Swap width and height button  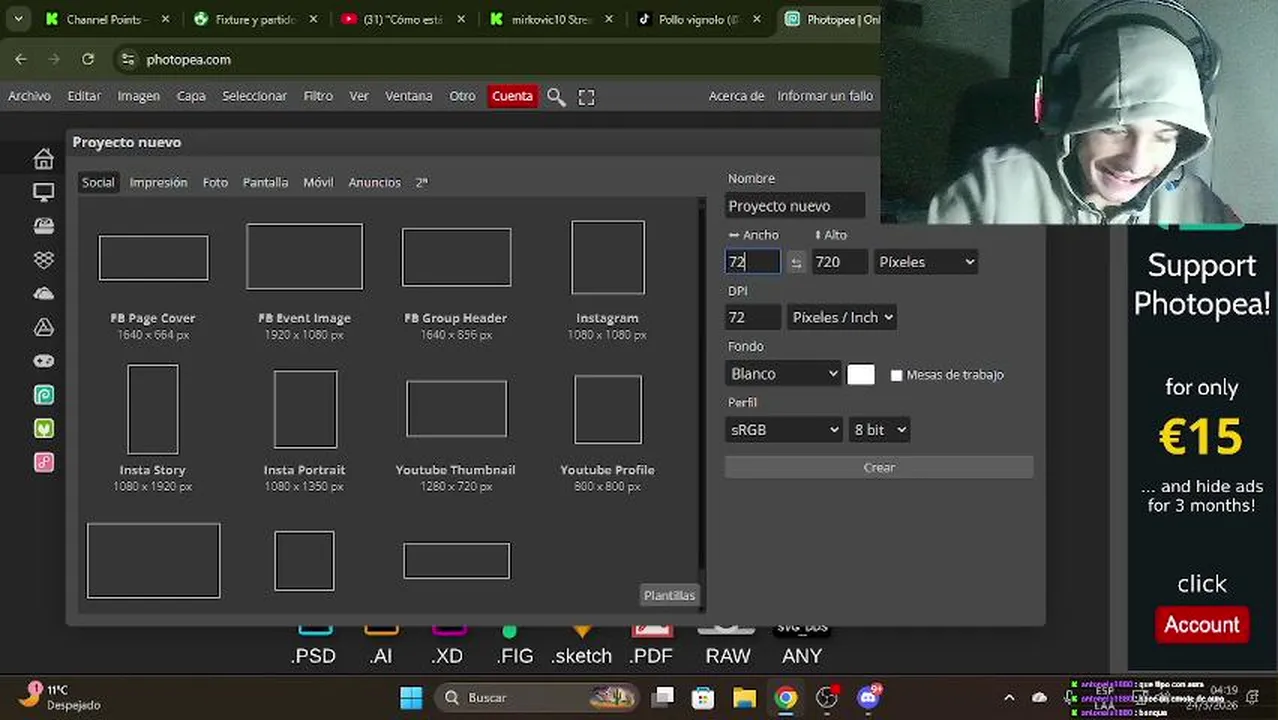[796, 262]
